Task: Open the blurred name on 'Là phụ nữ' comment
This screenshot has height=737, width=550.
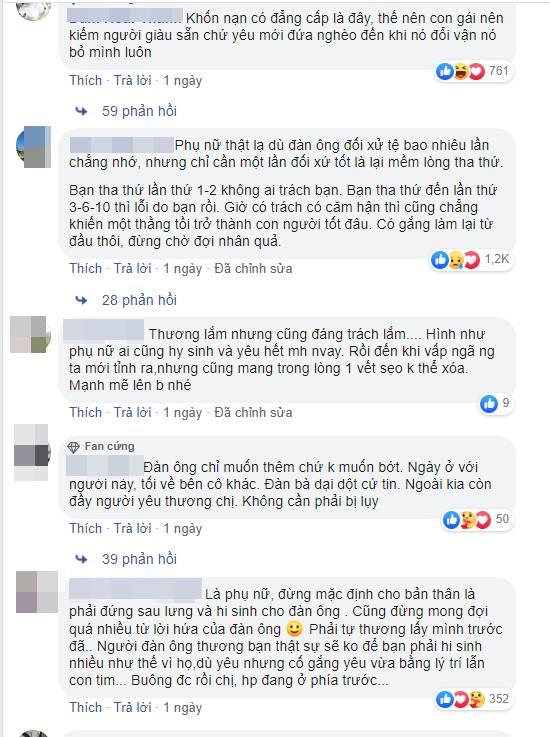Action: click(x=135, y=590)
